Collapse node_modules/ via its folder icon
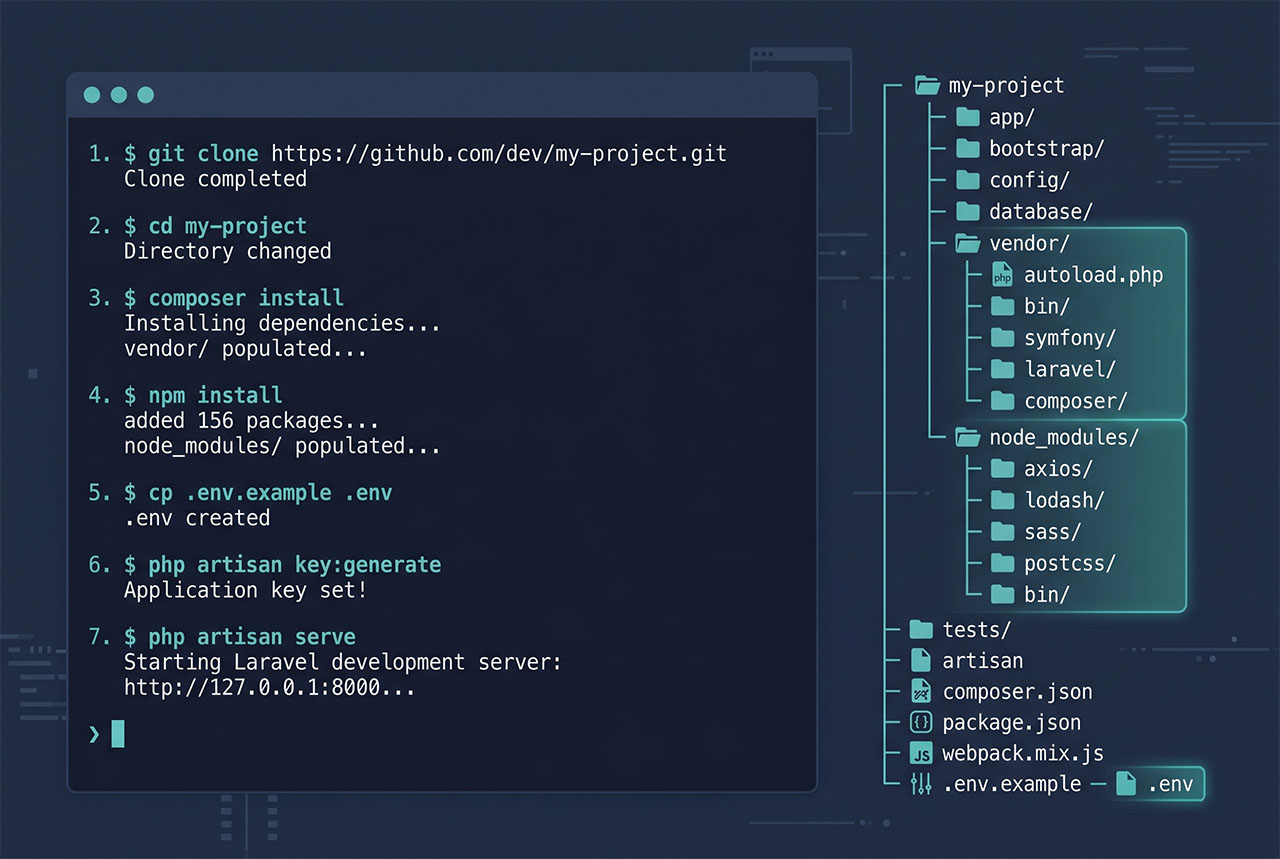This screenshot has height=859, width=1280. tap(967, 437)
